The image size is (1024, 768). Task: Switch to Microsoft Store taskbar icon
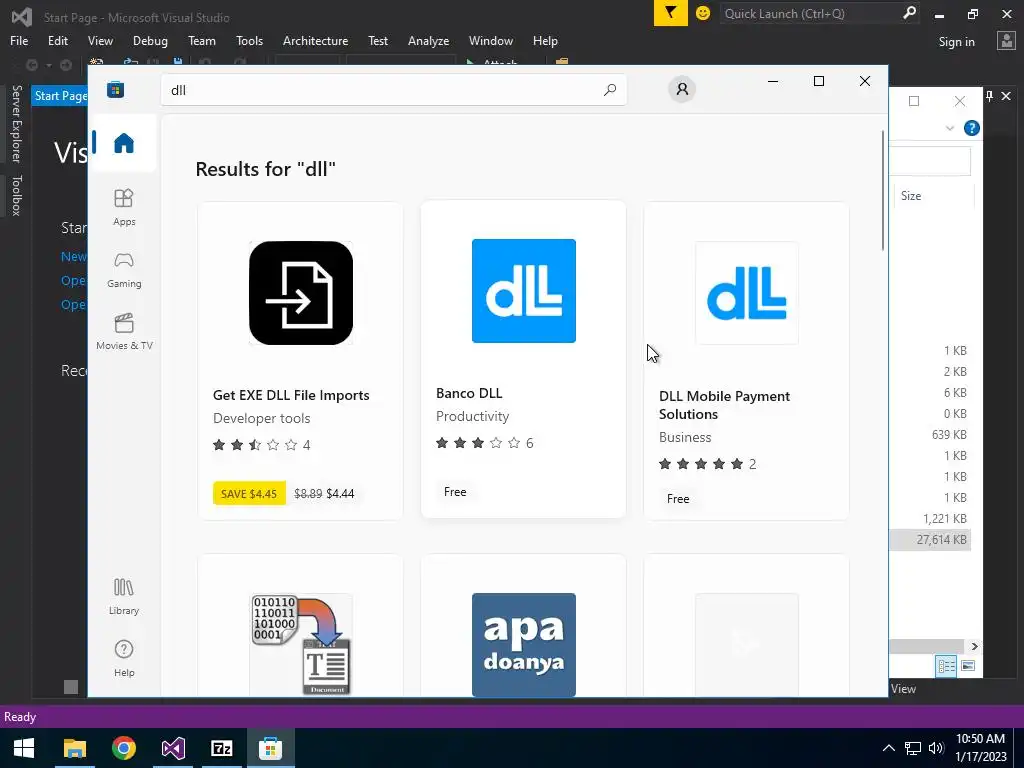click(270, 748)
